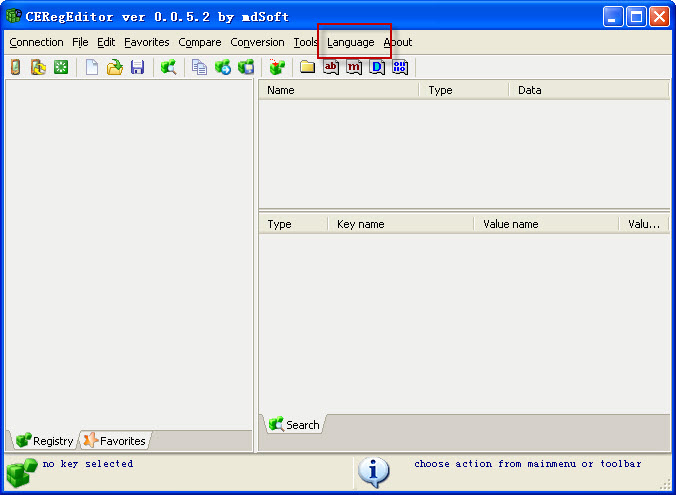Open the Compare menu
The width and height of the screenshot is (676, 495).
200,42
